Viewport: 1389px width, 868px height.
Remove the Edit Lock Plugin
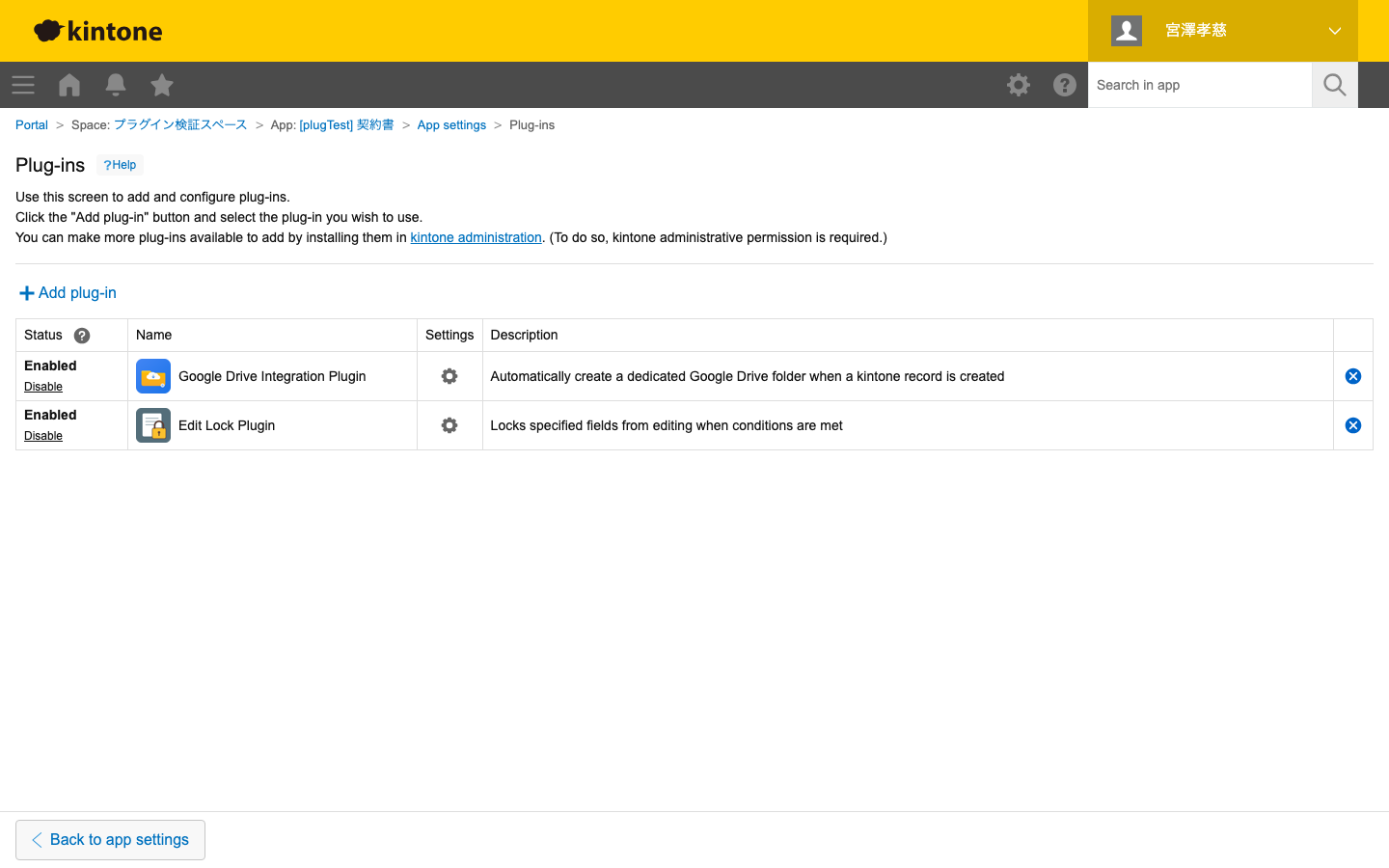click(1353, 425)
